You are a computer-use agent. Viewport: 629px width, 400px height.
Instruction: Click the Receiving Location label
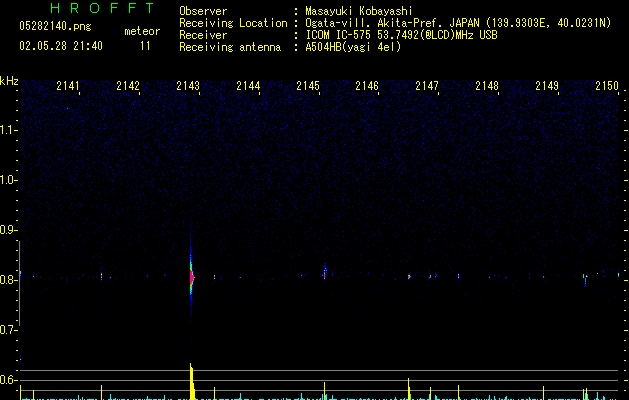point(233,23)
